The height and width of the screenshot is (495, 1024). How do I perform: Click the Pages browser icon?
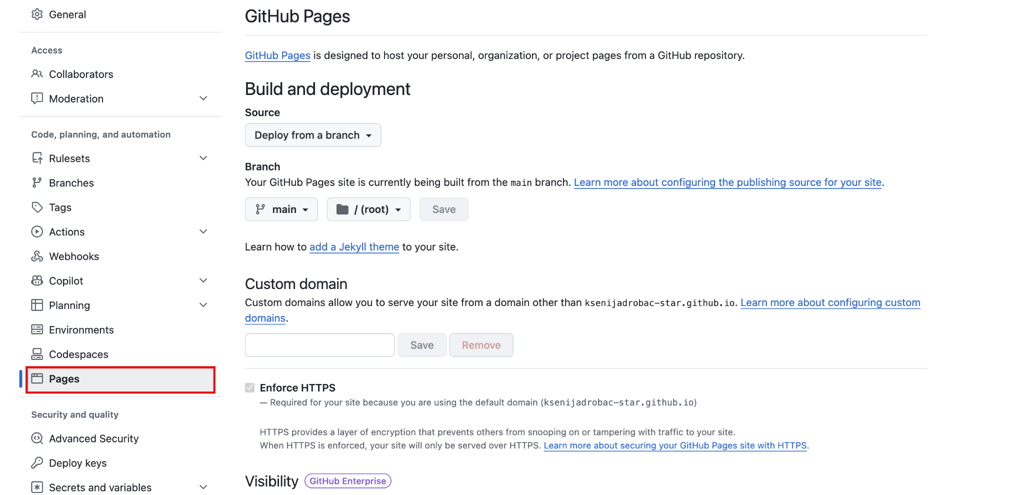click(37, 379)
